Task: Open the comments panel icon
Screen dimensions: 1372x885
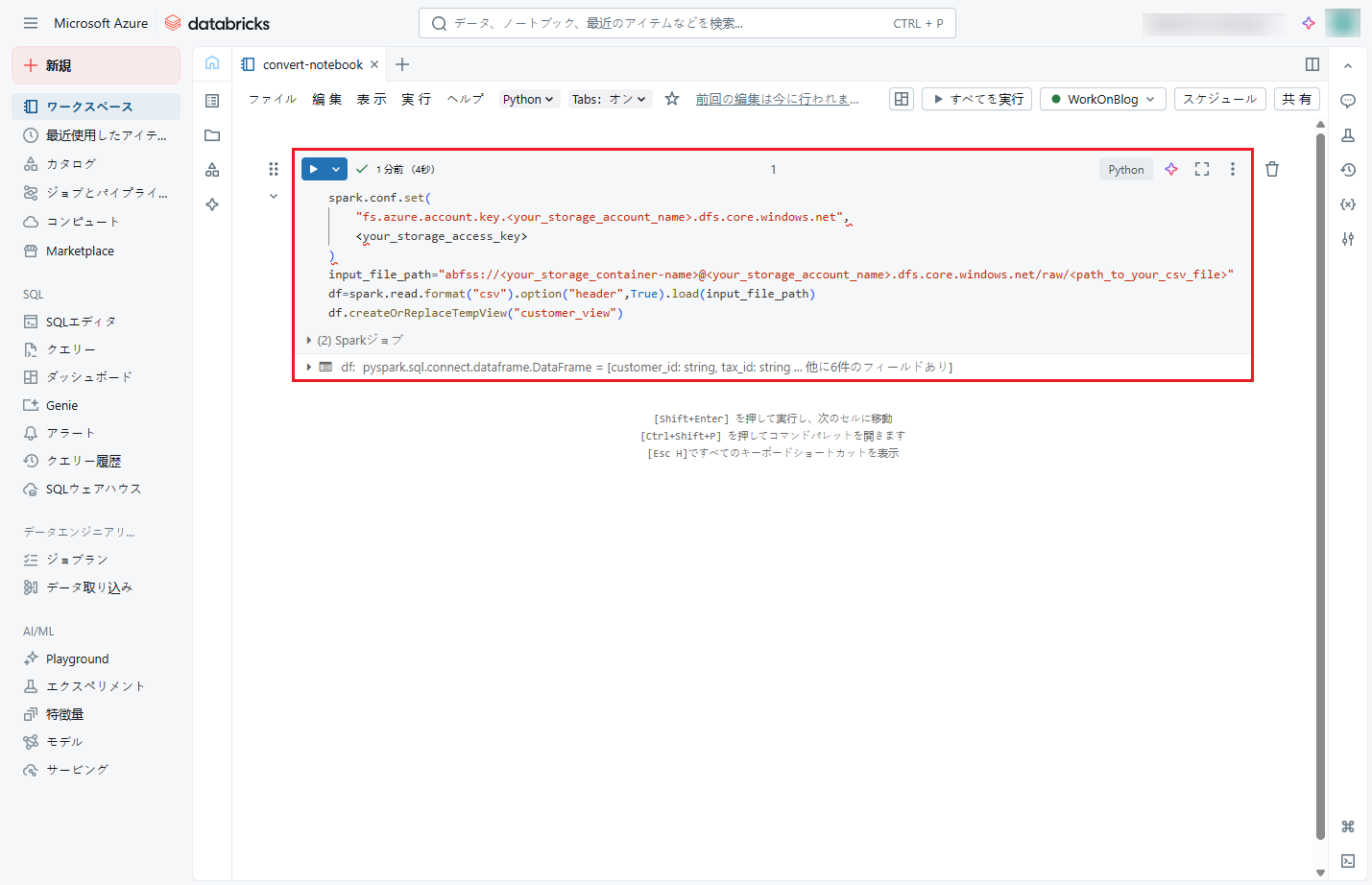Action: pos(1348,101)
